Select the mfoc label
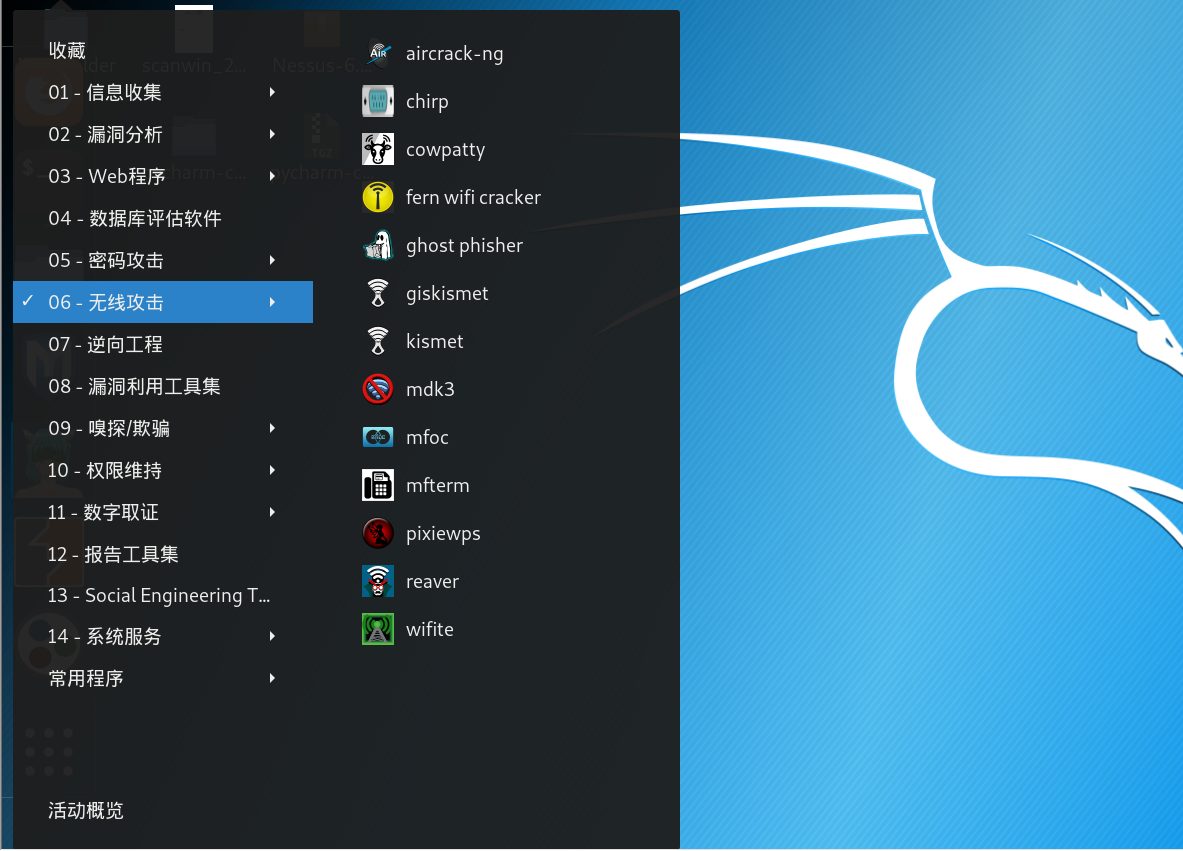This screenshot has width=1183, height=851. click(x=427, y=438)
